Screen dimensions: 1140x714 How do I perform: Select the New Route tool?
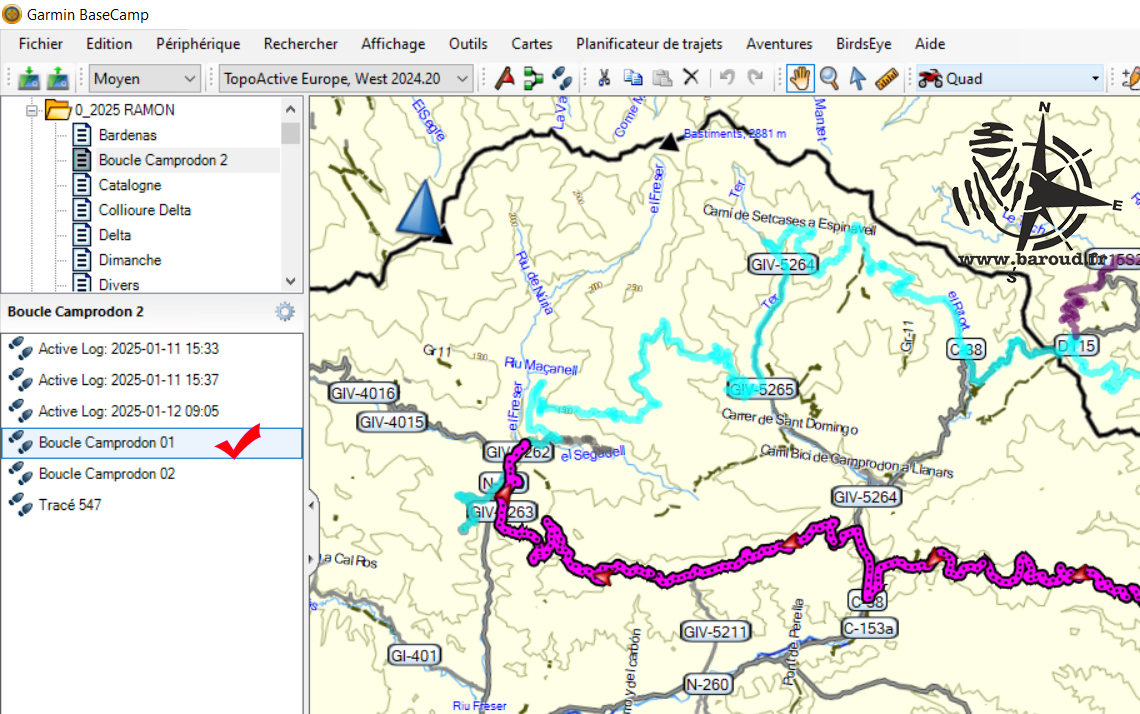tap(533, 79)
